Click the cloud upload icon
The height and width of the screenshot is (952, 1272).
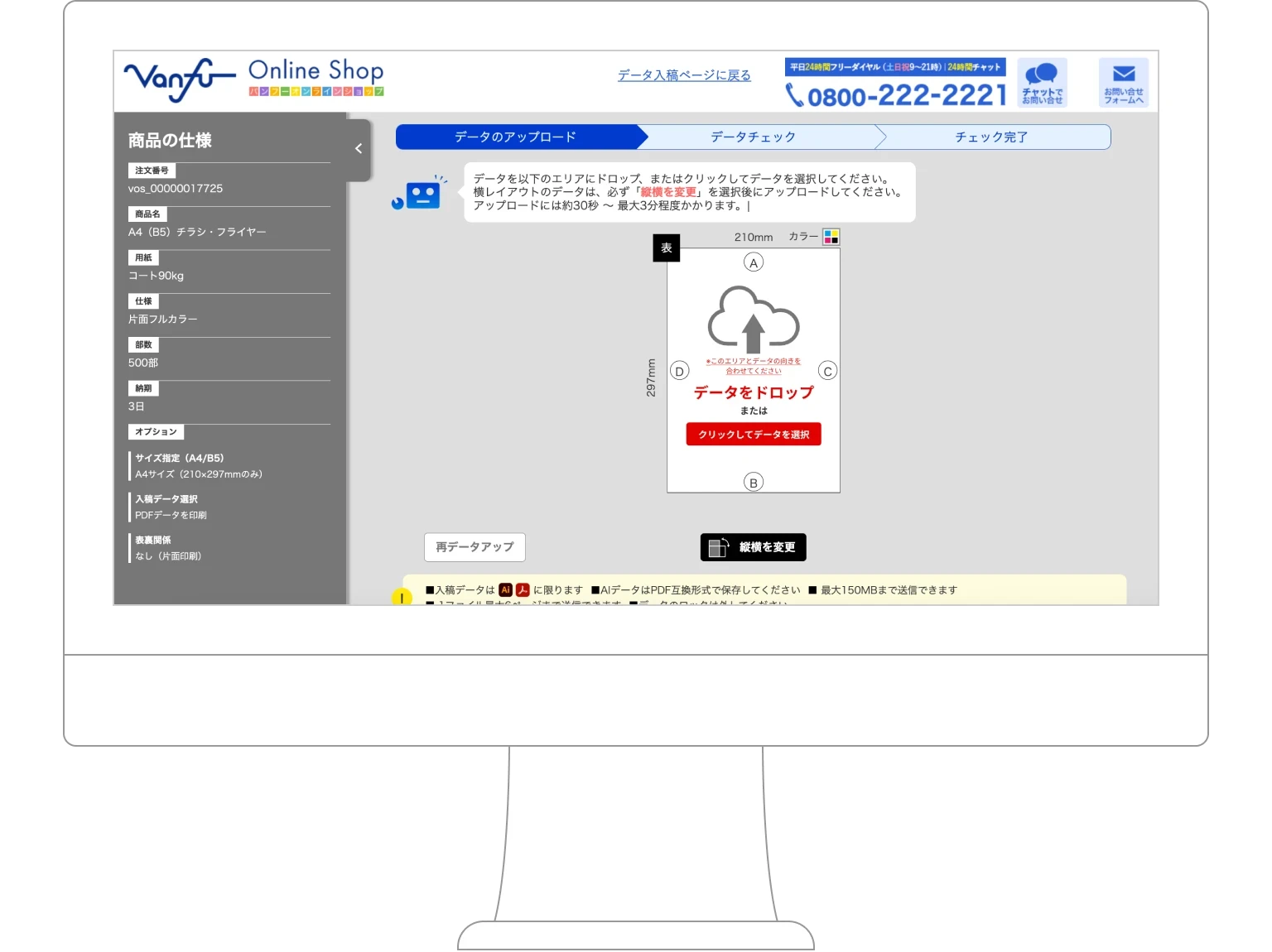753,320
